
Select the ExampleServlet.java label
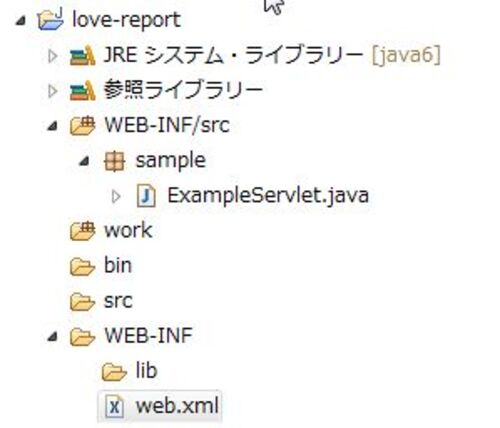coord(268,196)
